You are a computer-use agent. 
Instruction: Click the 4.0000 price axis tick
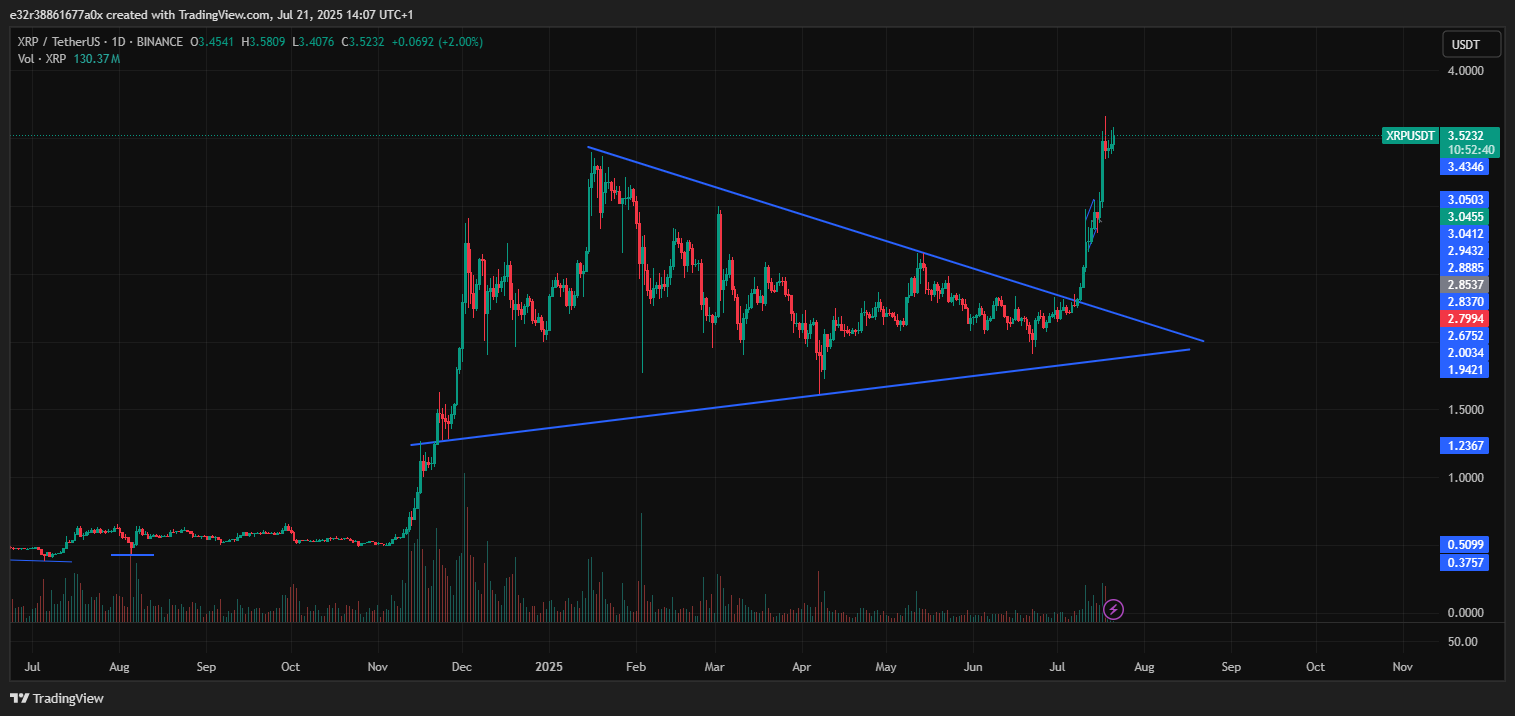[1466, 71]
